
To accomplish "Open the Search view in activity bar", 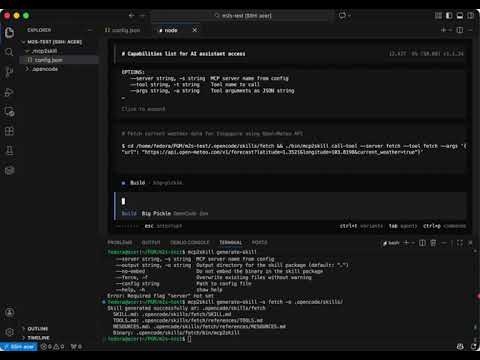I will pos(9,52).
